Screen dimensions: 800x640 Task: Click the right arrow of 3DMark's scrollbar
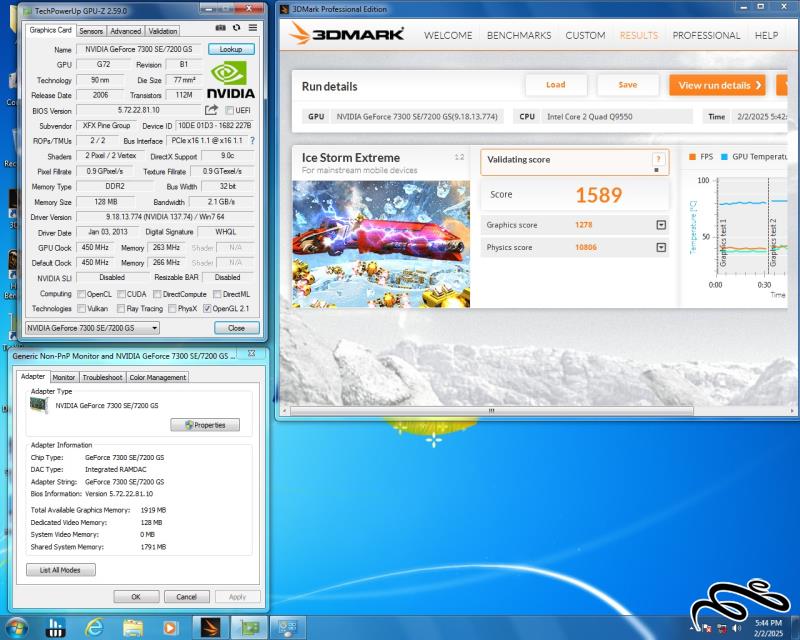click(792, 410)
